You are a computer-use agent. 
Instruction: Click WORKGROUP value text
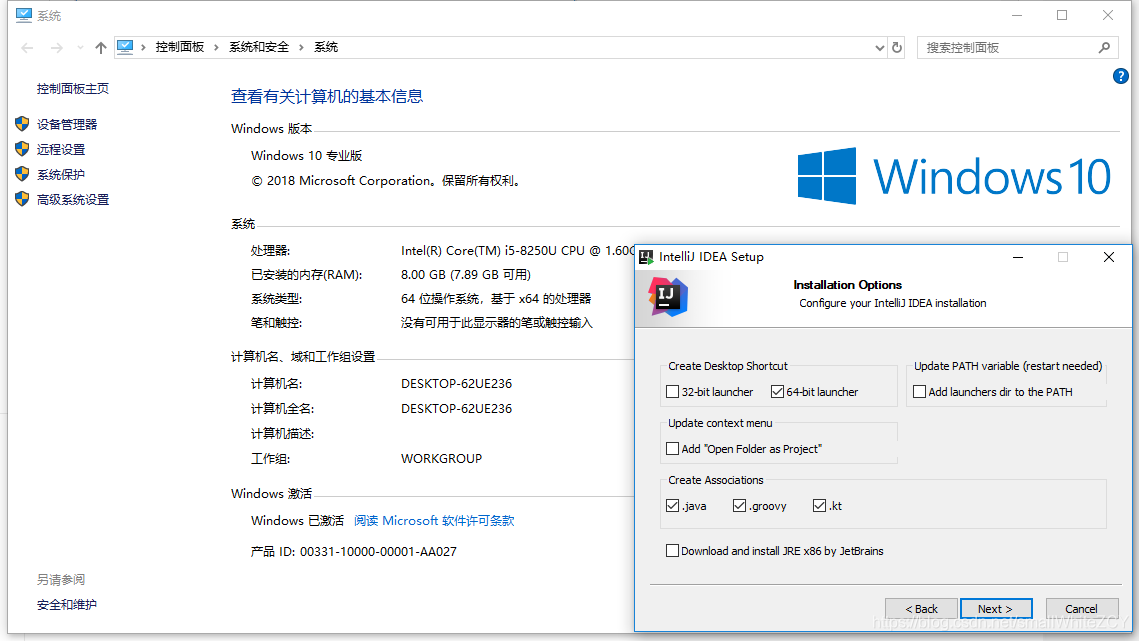tap(441, 459)
